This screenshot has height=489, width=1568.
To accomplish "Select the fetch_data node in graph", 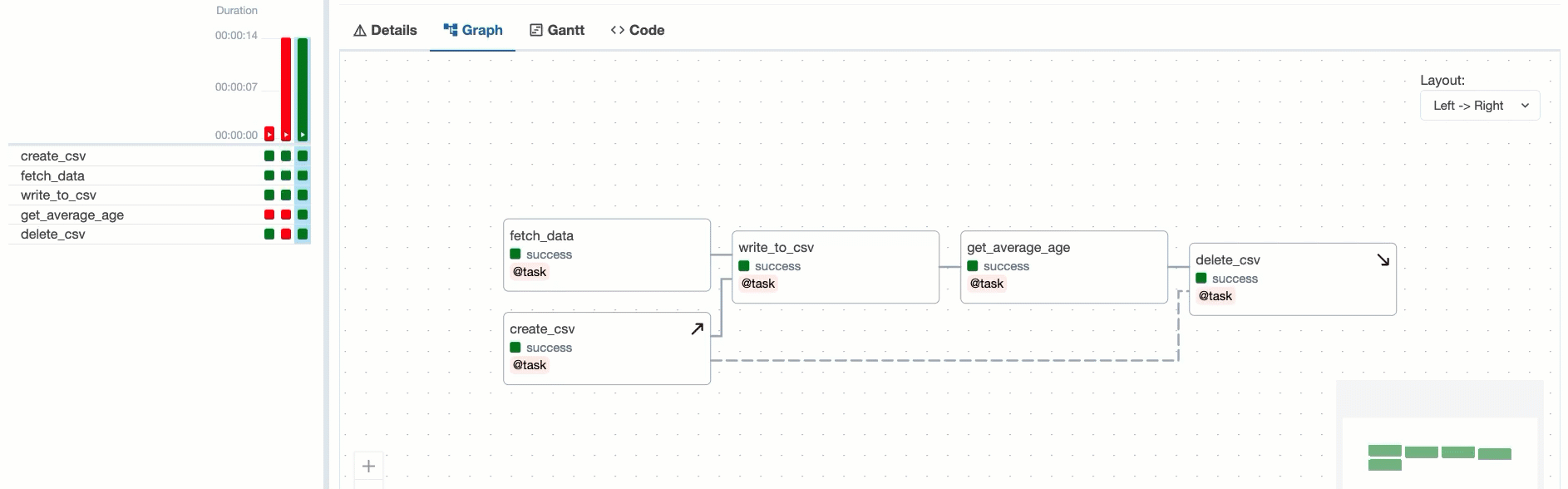I will click(606, 254).
